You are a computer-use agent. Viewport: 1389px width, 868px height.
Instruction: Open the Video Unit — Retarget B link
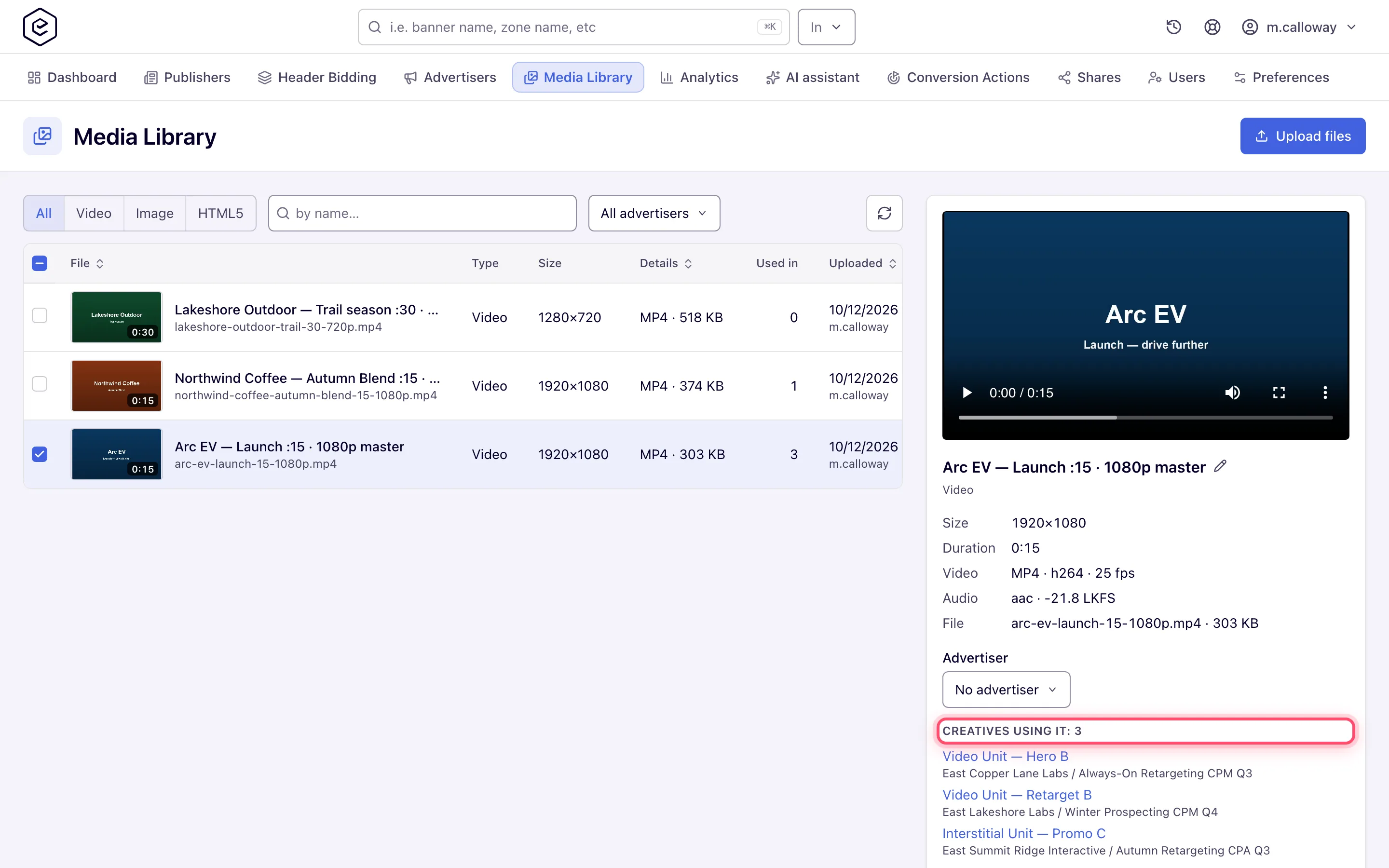1017,795
